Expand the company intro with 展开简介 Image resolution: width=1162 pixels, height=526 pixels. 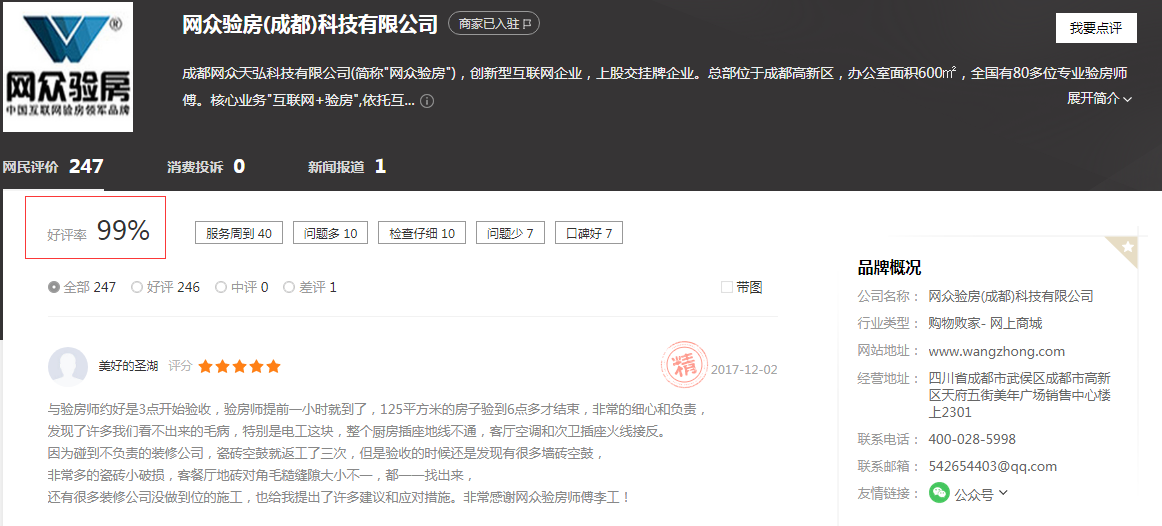[x=1100, y=99]
